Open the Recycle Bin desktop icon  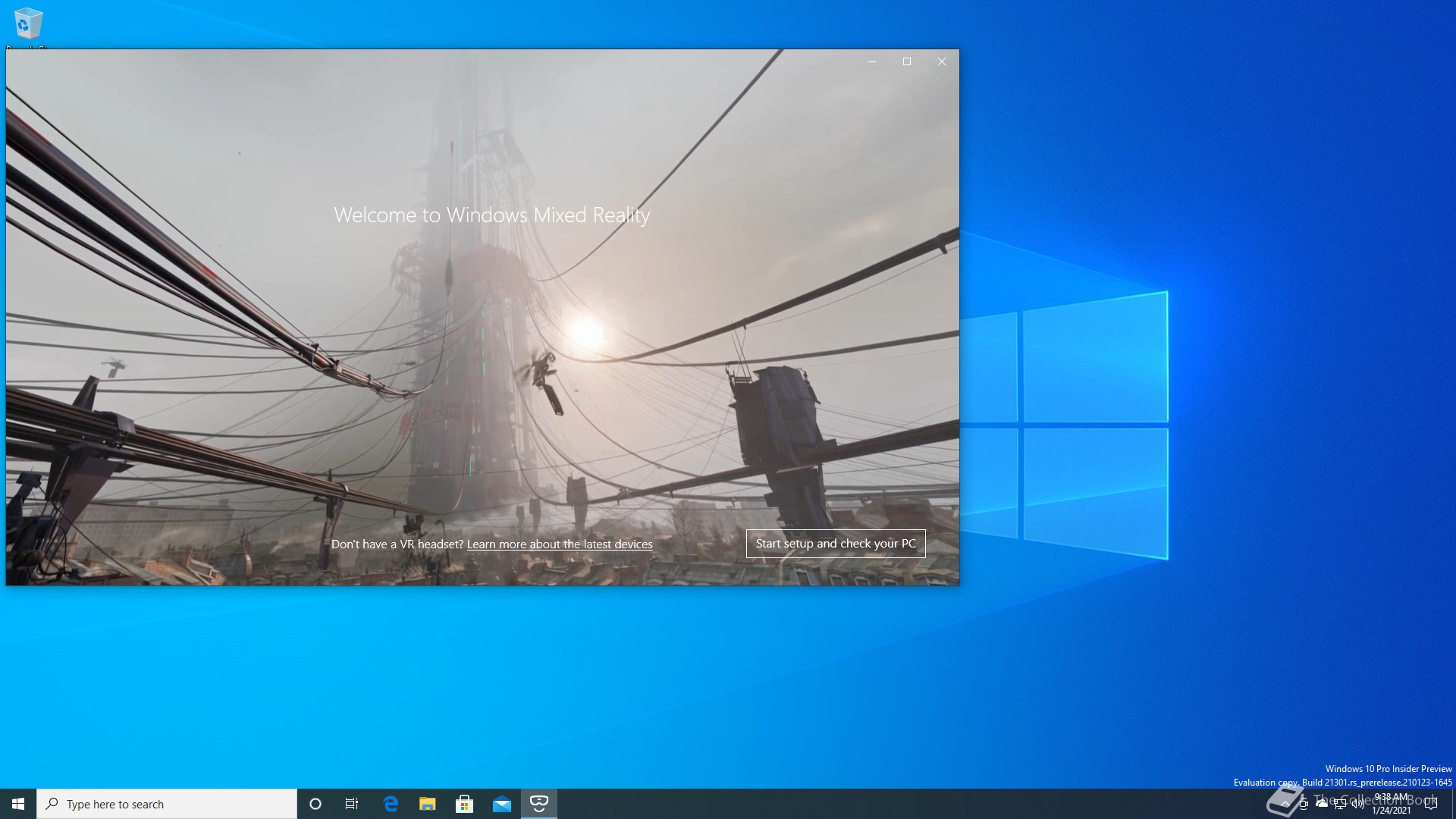coord(28,25)
